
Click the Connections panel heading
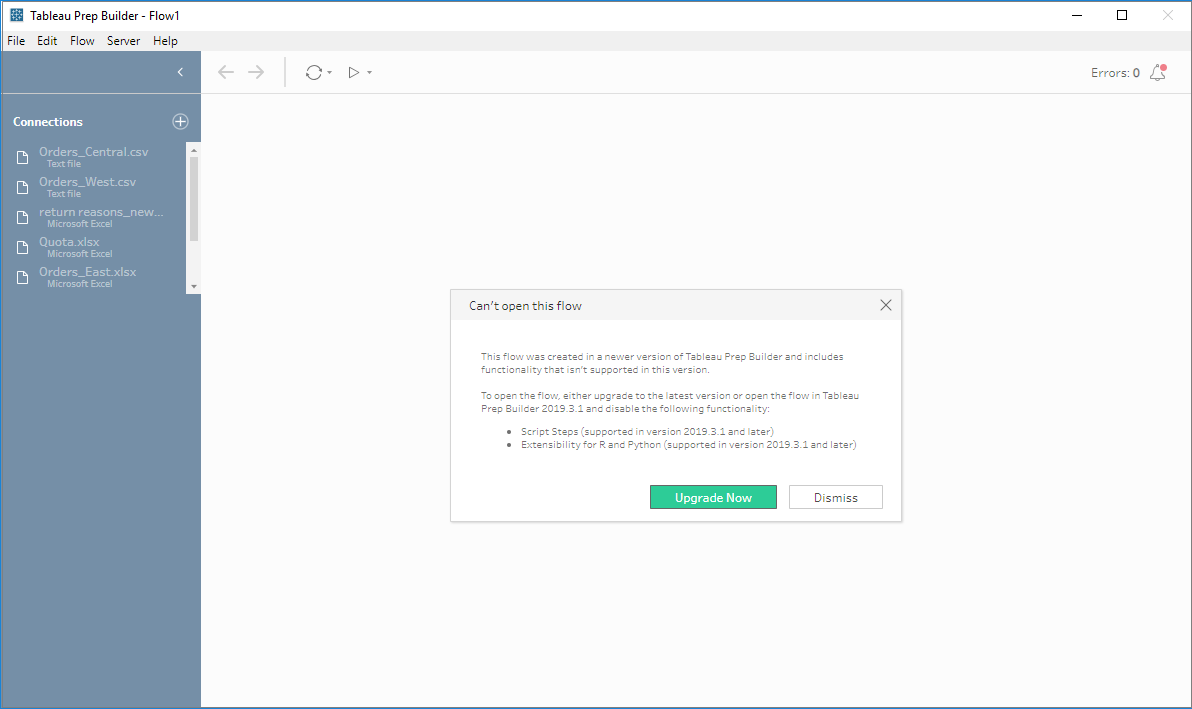click(x=48, y=122)
